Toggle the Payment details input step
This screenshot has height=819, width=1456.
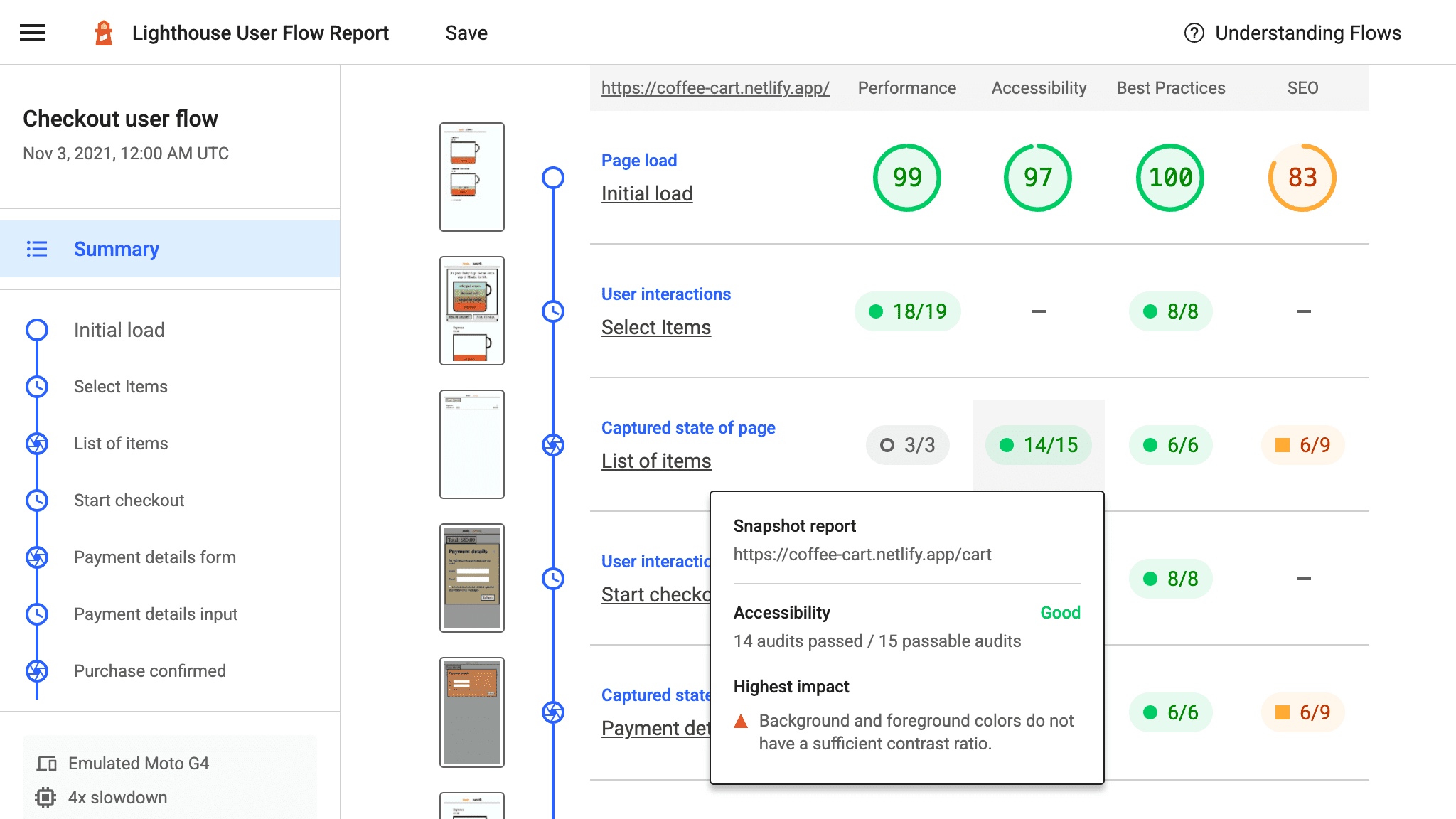155,614
